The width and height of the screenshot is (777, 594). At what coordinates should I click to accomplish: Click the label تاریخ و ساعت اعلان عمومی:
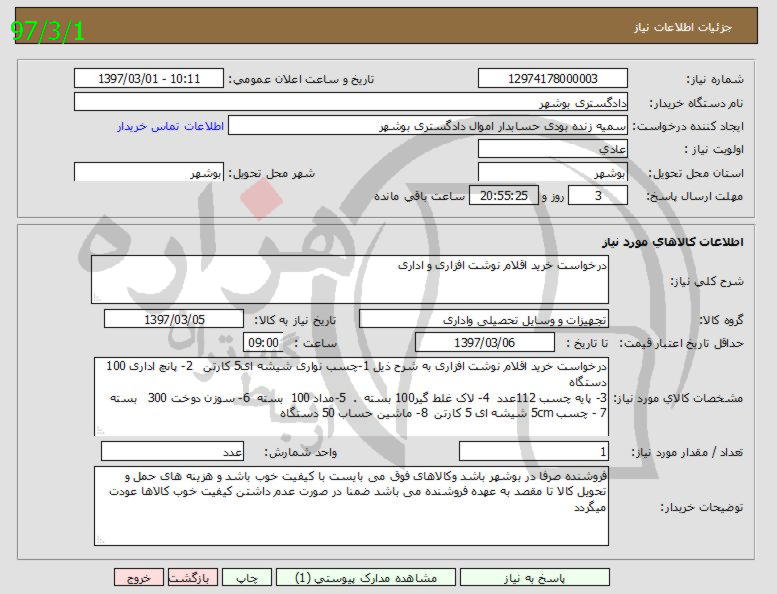[x=301, y=79]
